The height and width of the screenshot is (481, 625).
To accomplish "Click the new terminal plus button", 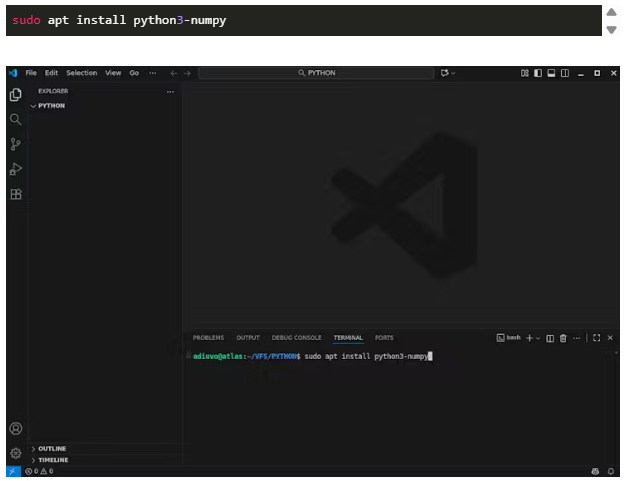I will click(x=529, y=338).
